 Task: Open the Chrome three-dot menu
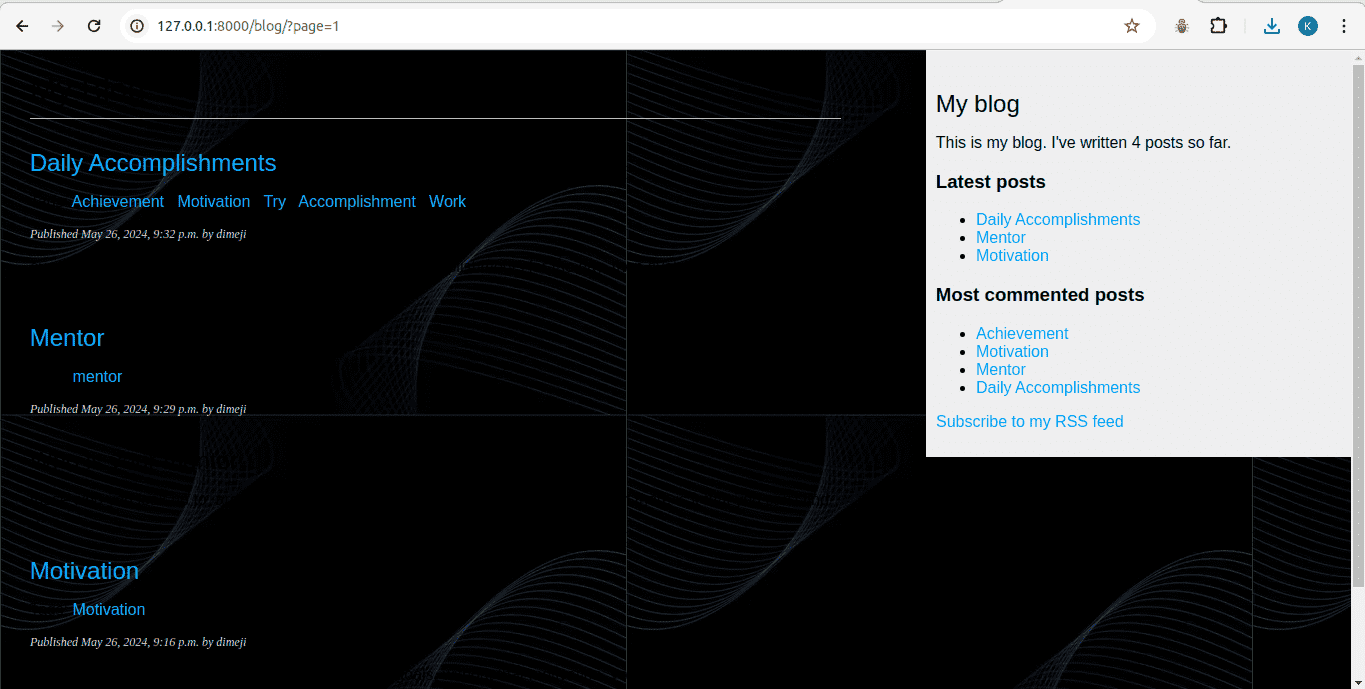click(x=1343, y=26)
